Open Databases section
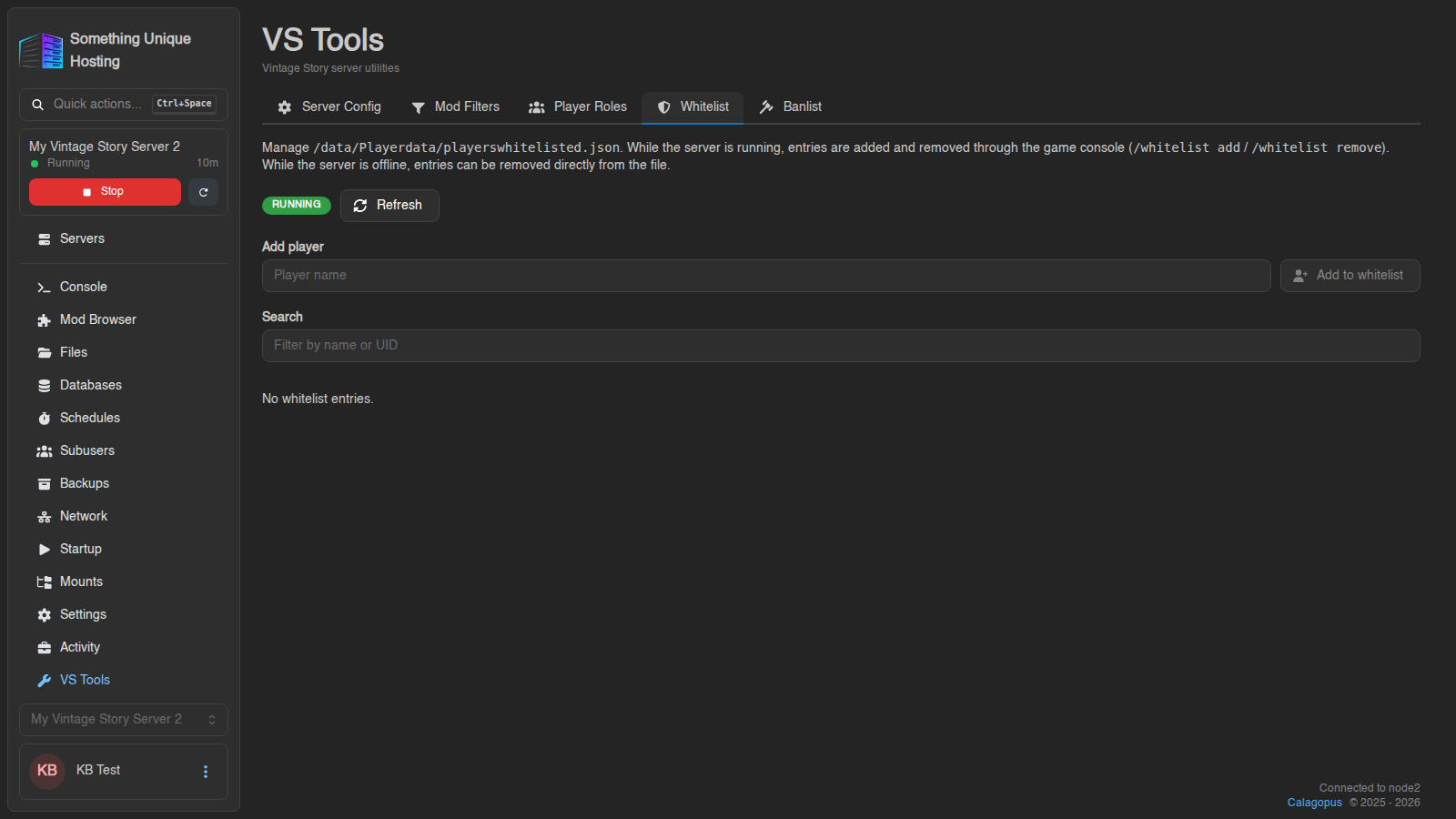 pos(124,385)
